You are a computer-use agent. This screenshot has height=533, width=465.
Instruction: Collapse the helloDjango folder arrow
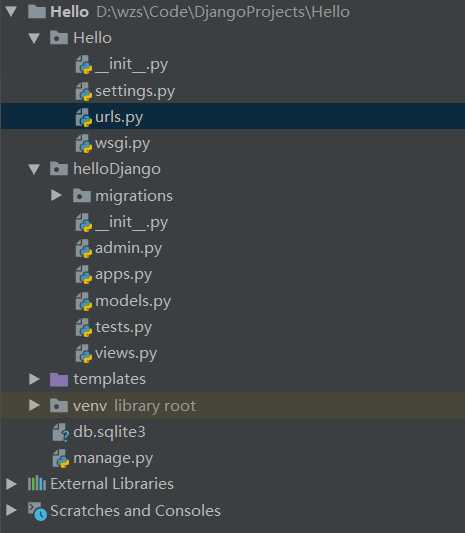[34, 169]
